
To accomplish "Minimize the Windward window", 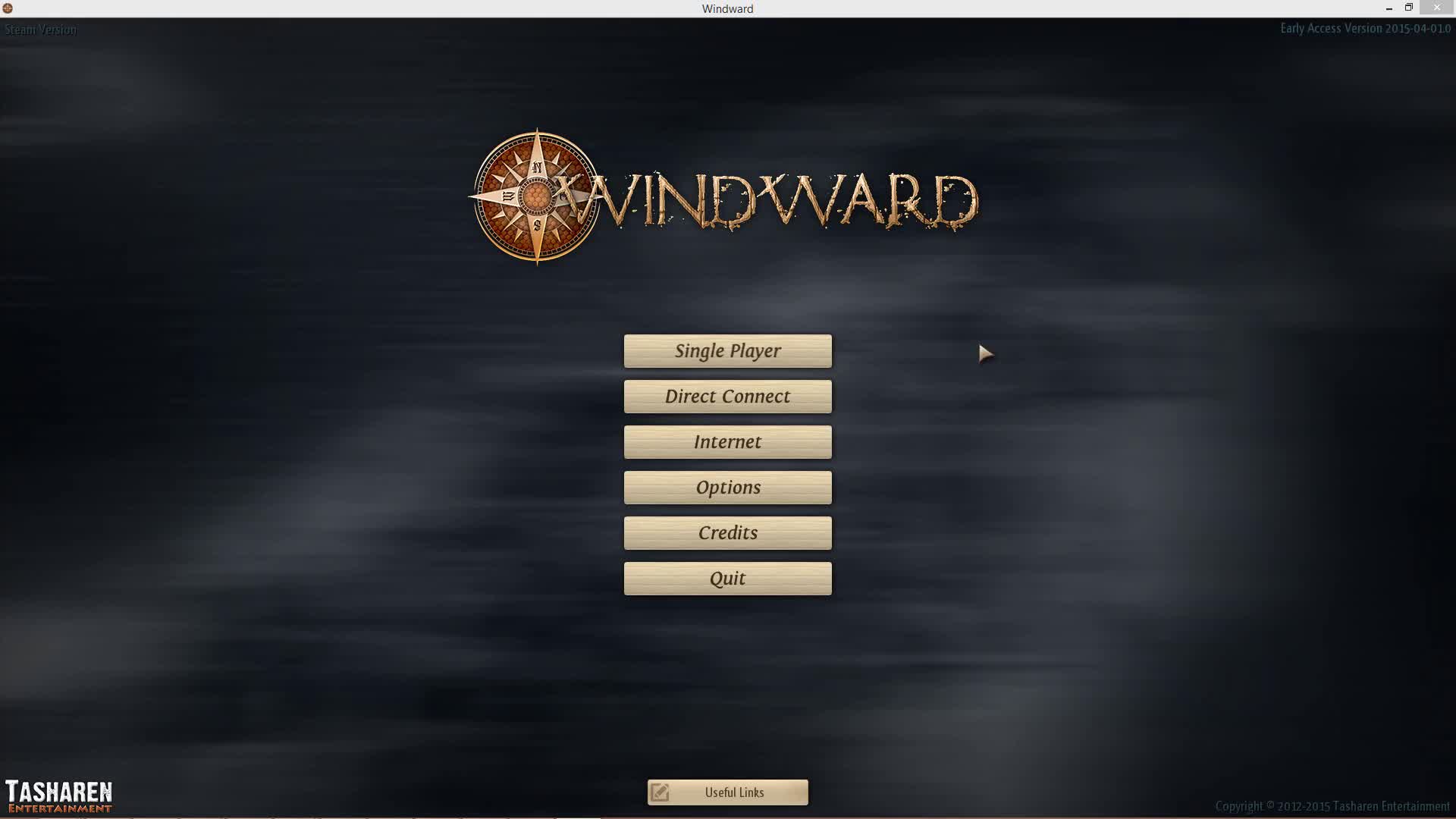I will 1389,8.
